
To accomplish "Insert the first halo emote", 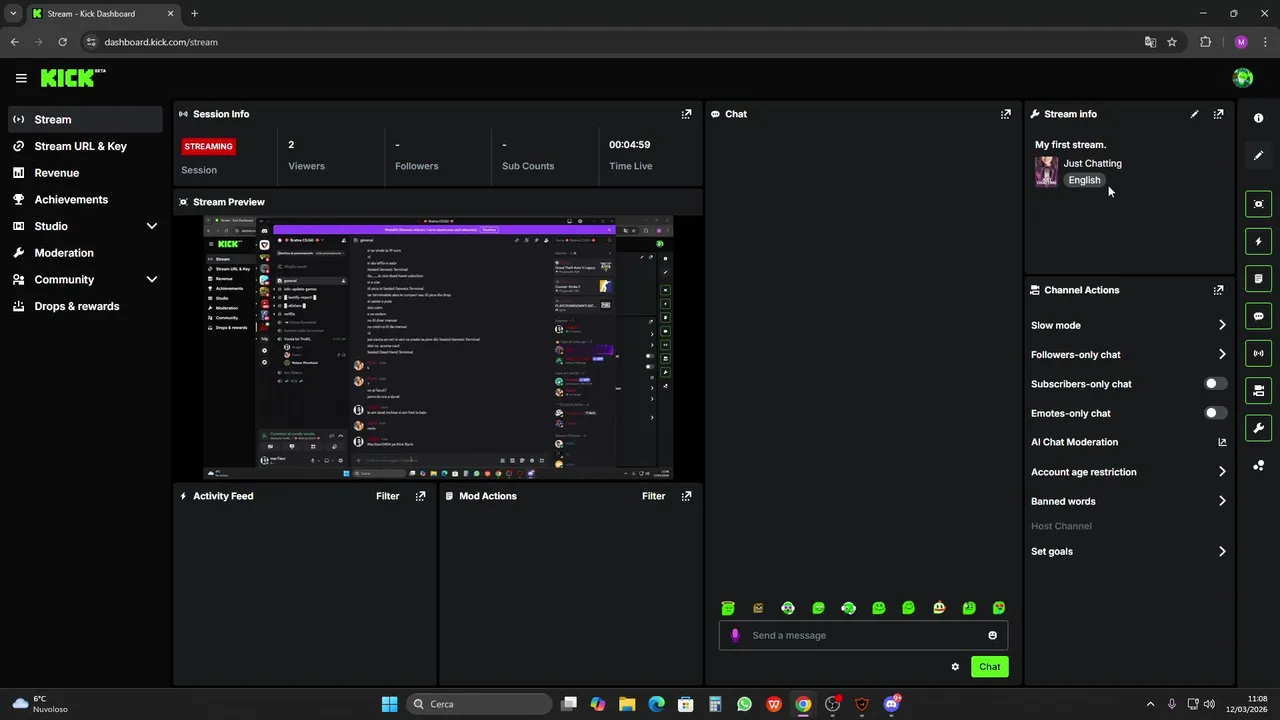I will (x=728, y=608).
